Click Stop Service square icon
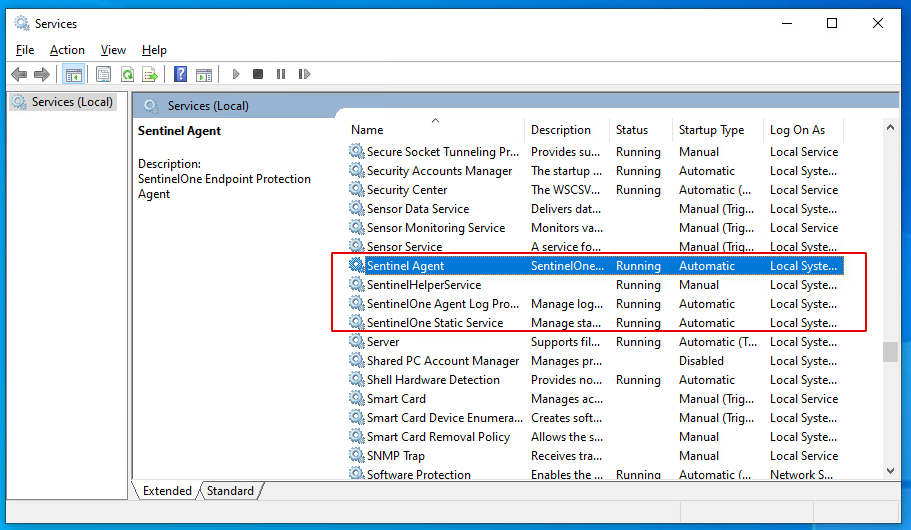 (x=258, y=74)
